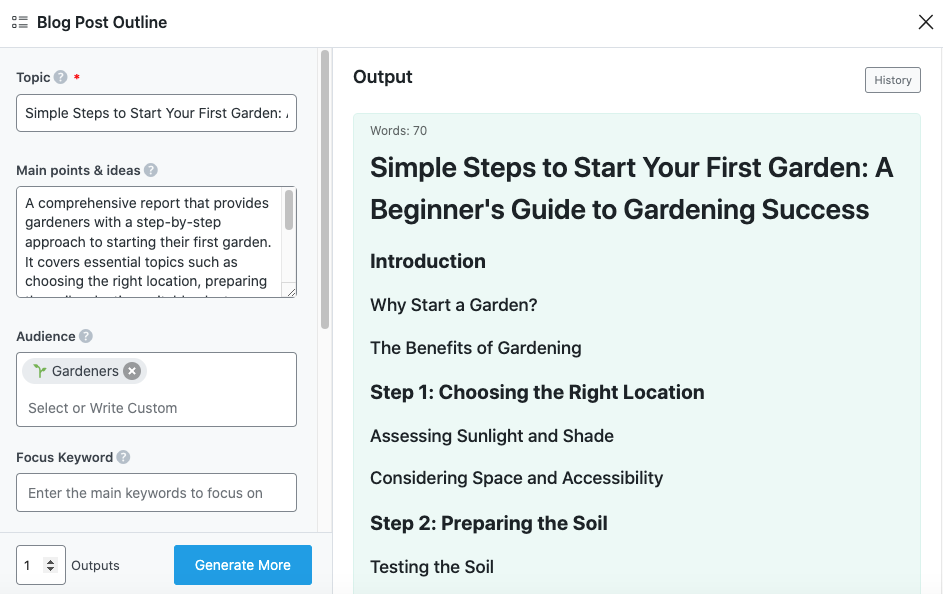The height and width of the screenshot is (594, 943).
Task: Open the History panel
Action: pos(892,80)
